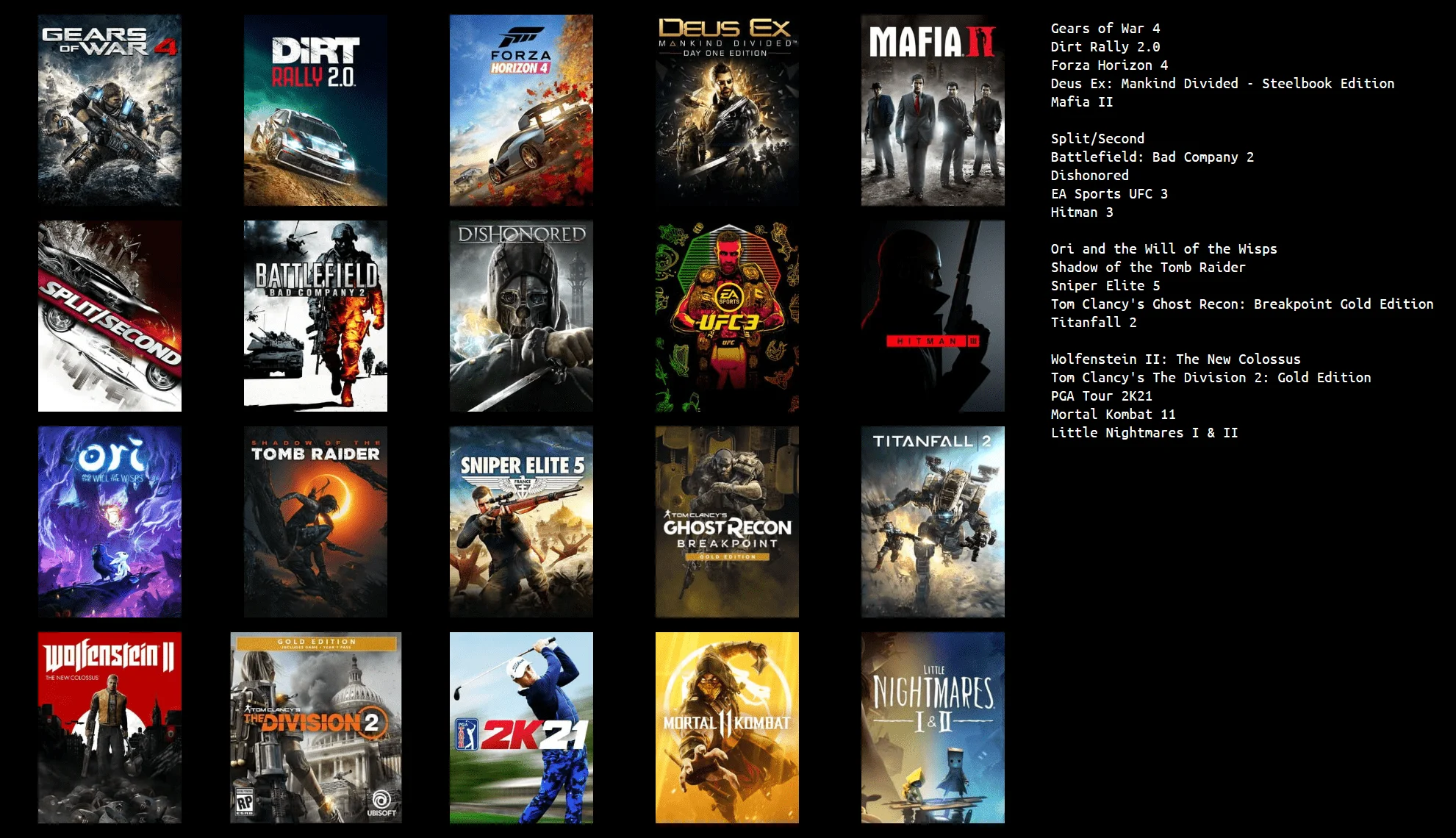Click the 'Gears of War 4' list entry
Viewport: 1456px width, 838px height.
(x=1105, y=29)
